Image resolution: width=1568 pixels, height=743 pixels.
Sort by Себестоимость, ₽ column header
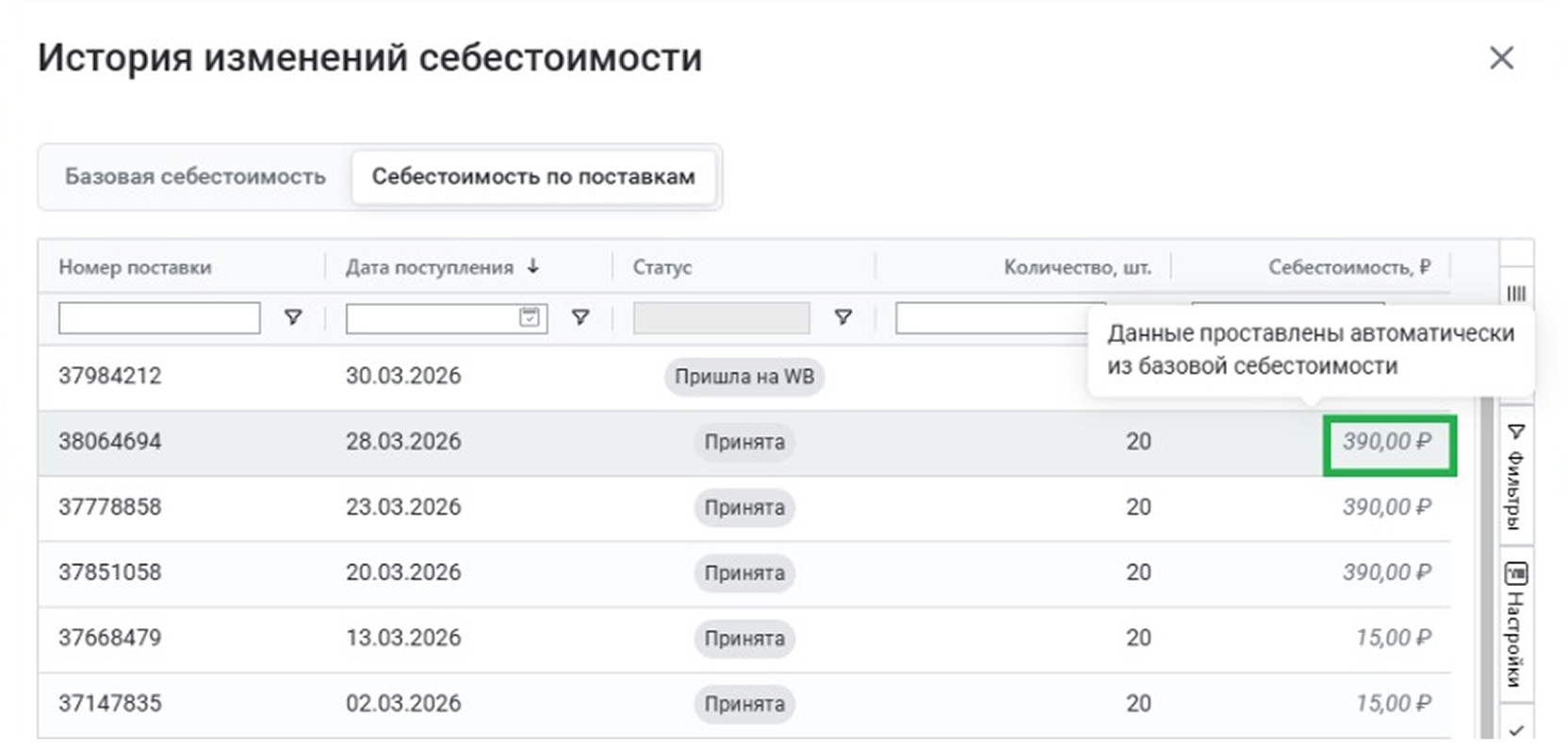point(1348,267)
